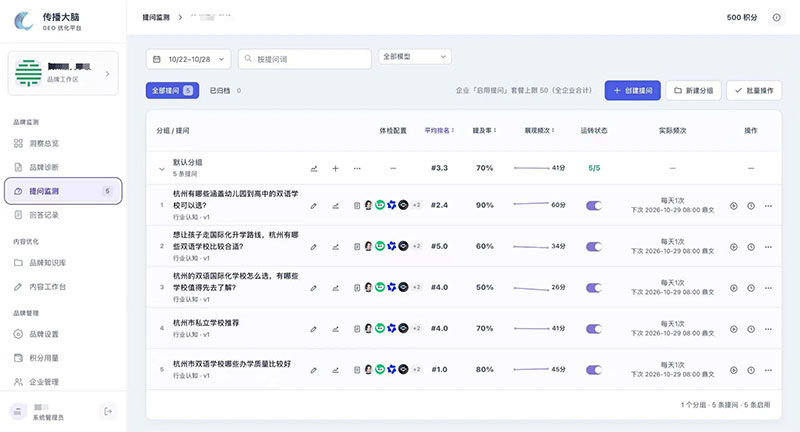Click the document icon in the #2.4 row

click(357, 206)
